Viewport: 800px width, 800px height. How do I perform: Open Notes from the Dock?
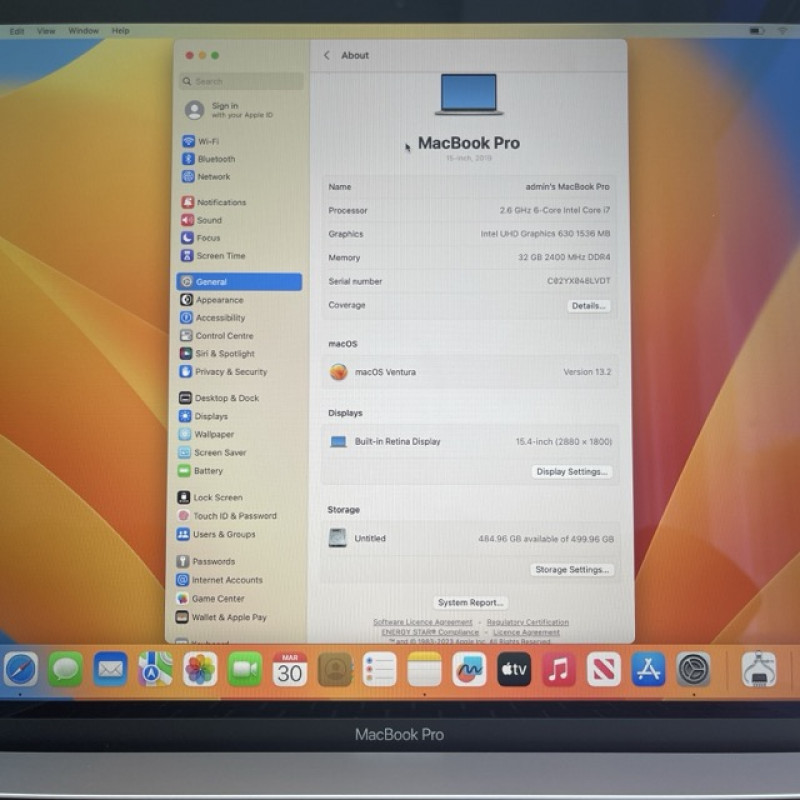(424, 669)
